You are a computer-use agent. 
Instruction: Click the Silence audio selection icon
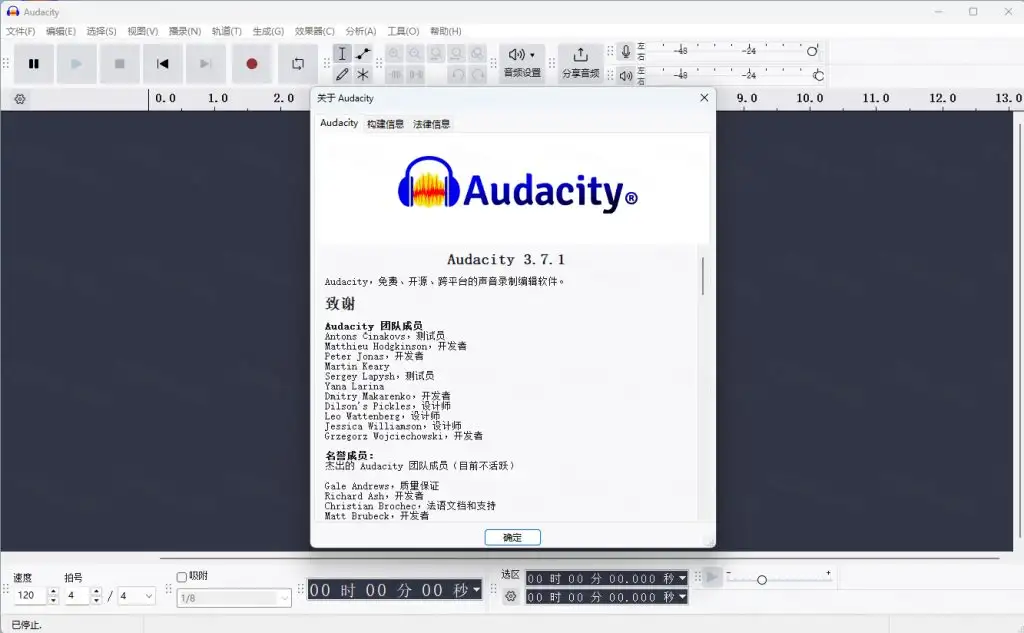click(415, 74)
